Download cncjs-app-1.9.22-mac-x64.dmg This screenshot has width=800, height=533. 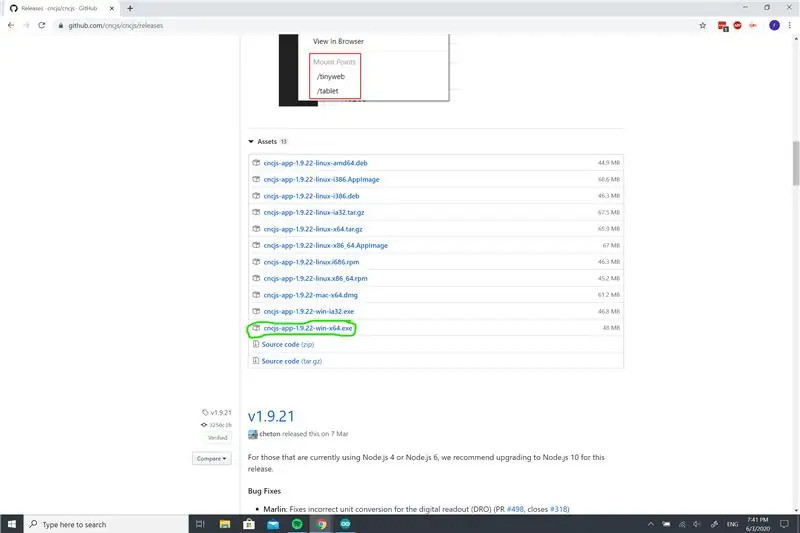tap(310, 295)
